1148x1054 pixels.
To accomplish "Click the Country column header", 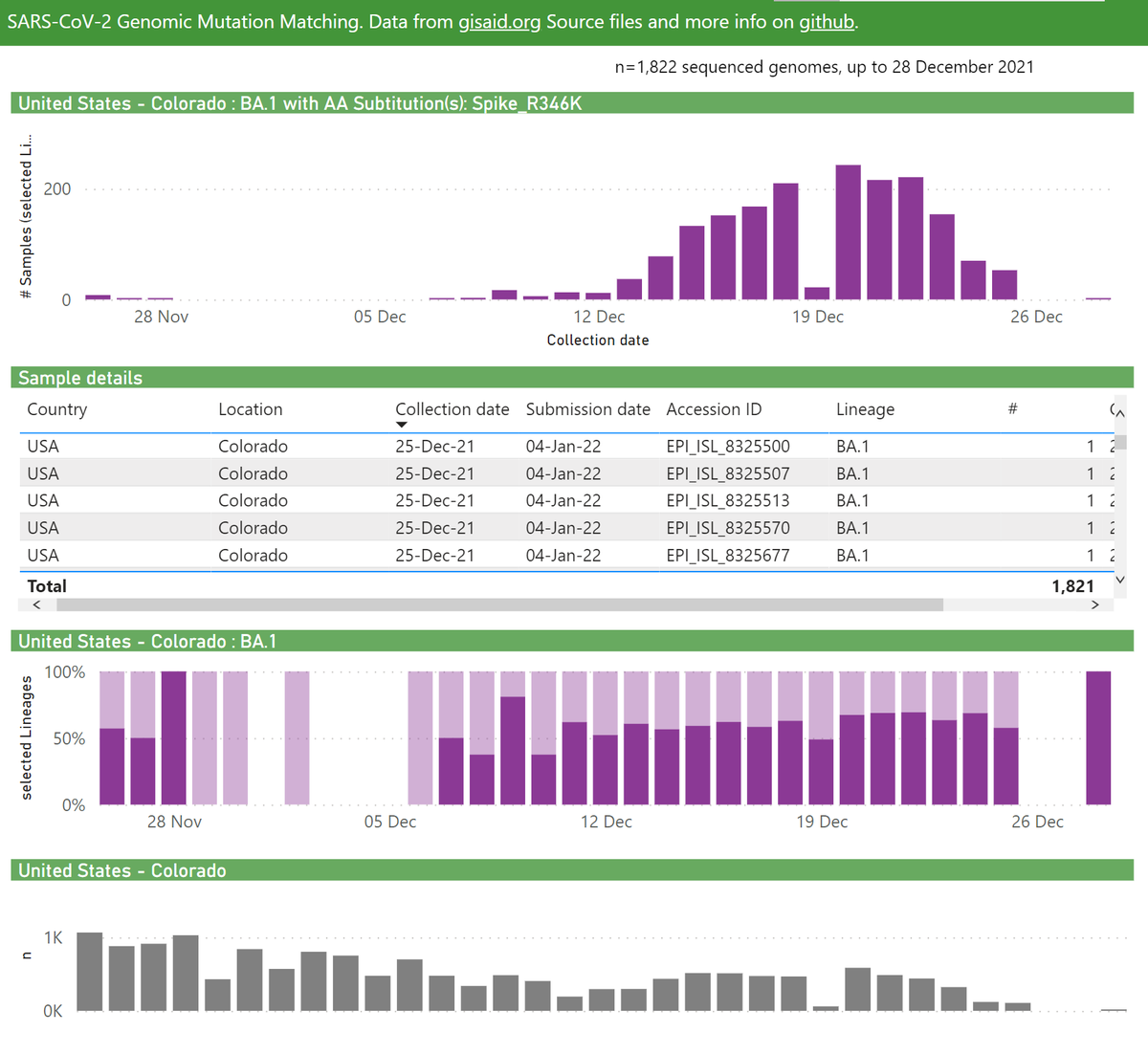I will pyautogui.click(x=56, y=409).
